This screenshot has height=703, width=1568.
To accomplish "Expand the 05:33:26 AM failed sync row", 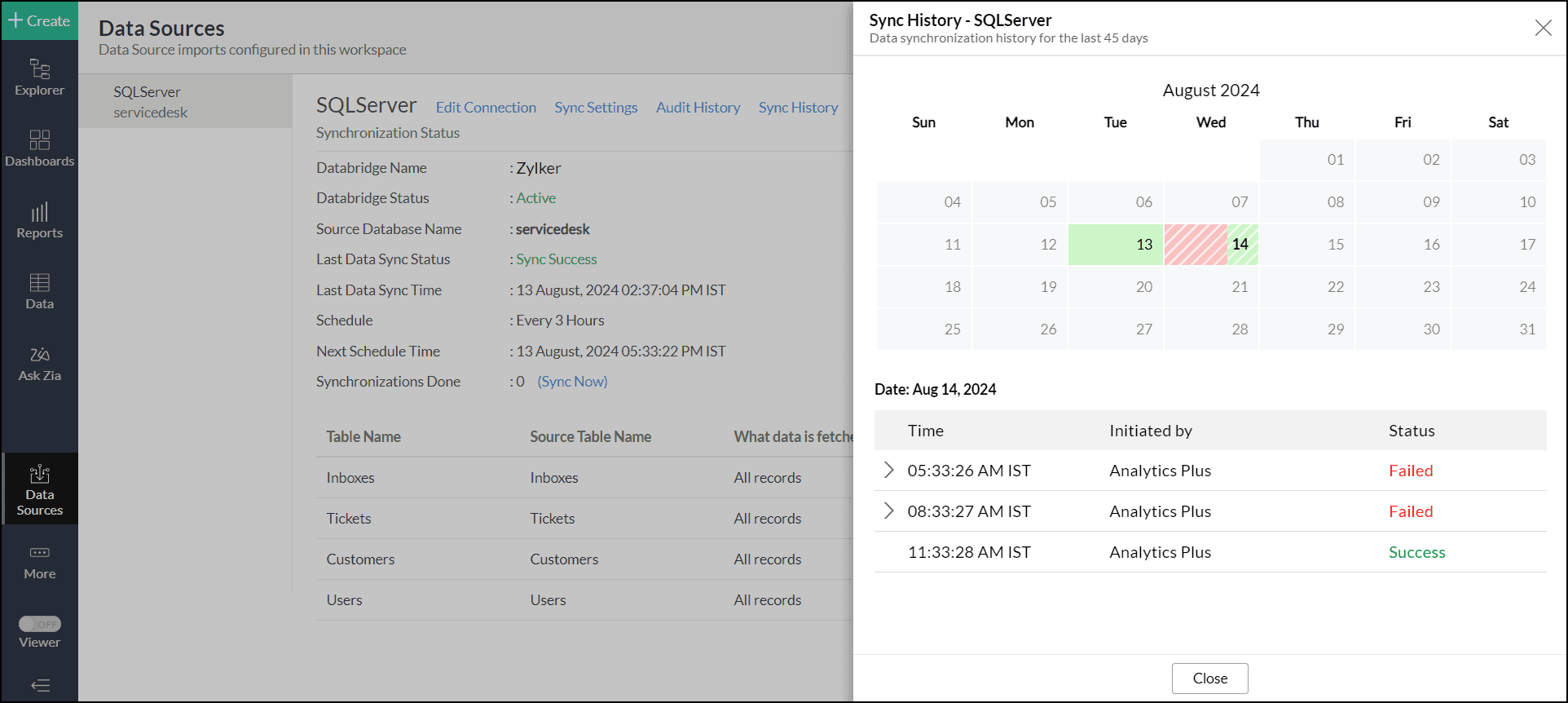I will (888, 471).
